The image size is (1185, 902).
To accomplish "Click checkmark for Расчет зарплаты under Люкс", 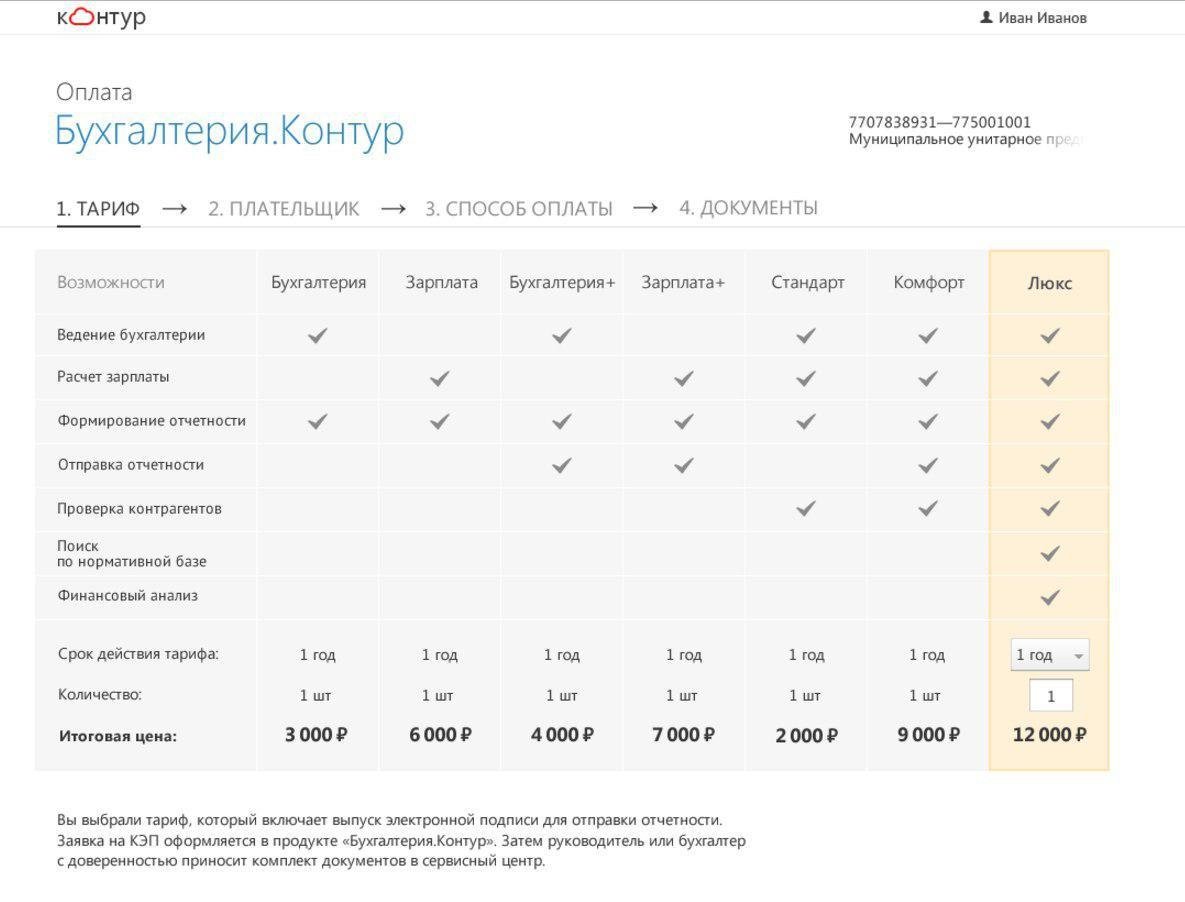I will (1050, 378).
